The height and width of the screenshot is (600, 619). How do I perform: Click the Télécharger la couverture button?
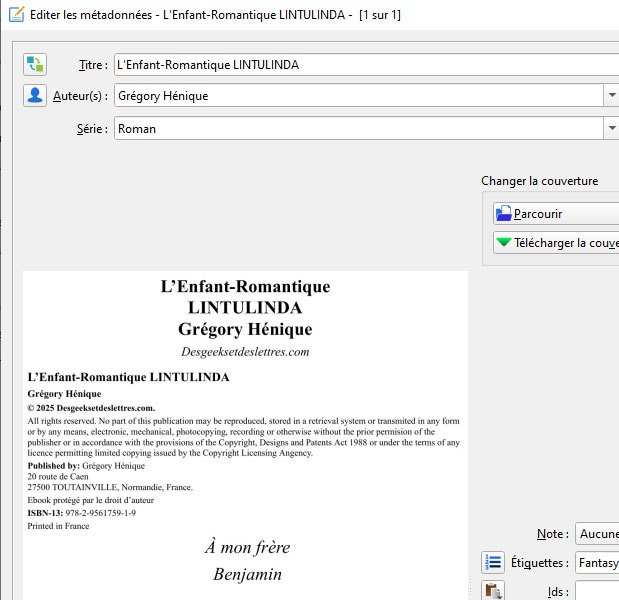[x=556, y=242]
